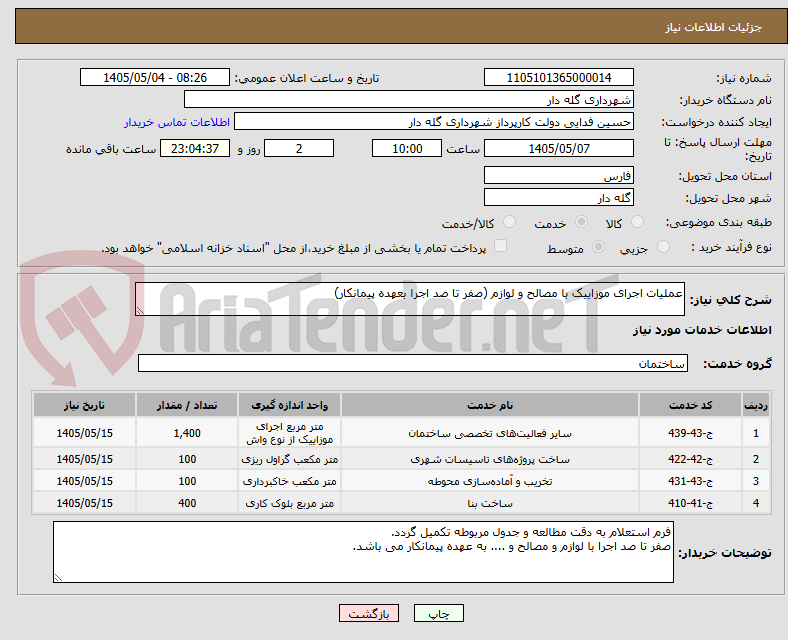This screenshot has width=788, height=640.
Task: Click the گروه خدمت field showing ساختمان
Action: tap(413, 363)
